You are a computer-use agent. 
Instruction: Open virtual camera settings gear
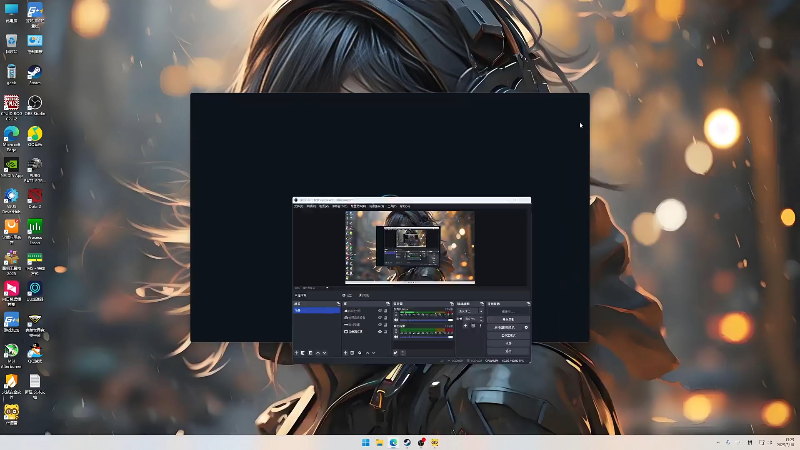point(526,328)
